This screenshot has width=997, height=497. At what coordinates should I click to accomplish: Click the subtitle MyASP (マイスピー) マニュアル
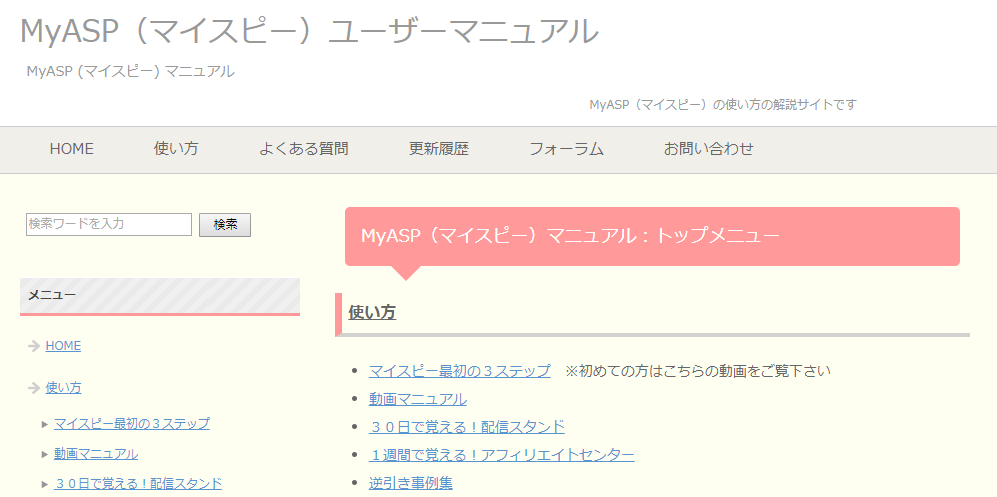click(130, 72)
